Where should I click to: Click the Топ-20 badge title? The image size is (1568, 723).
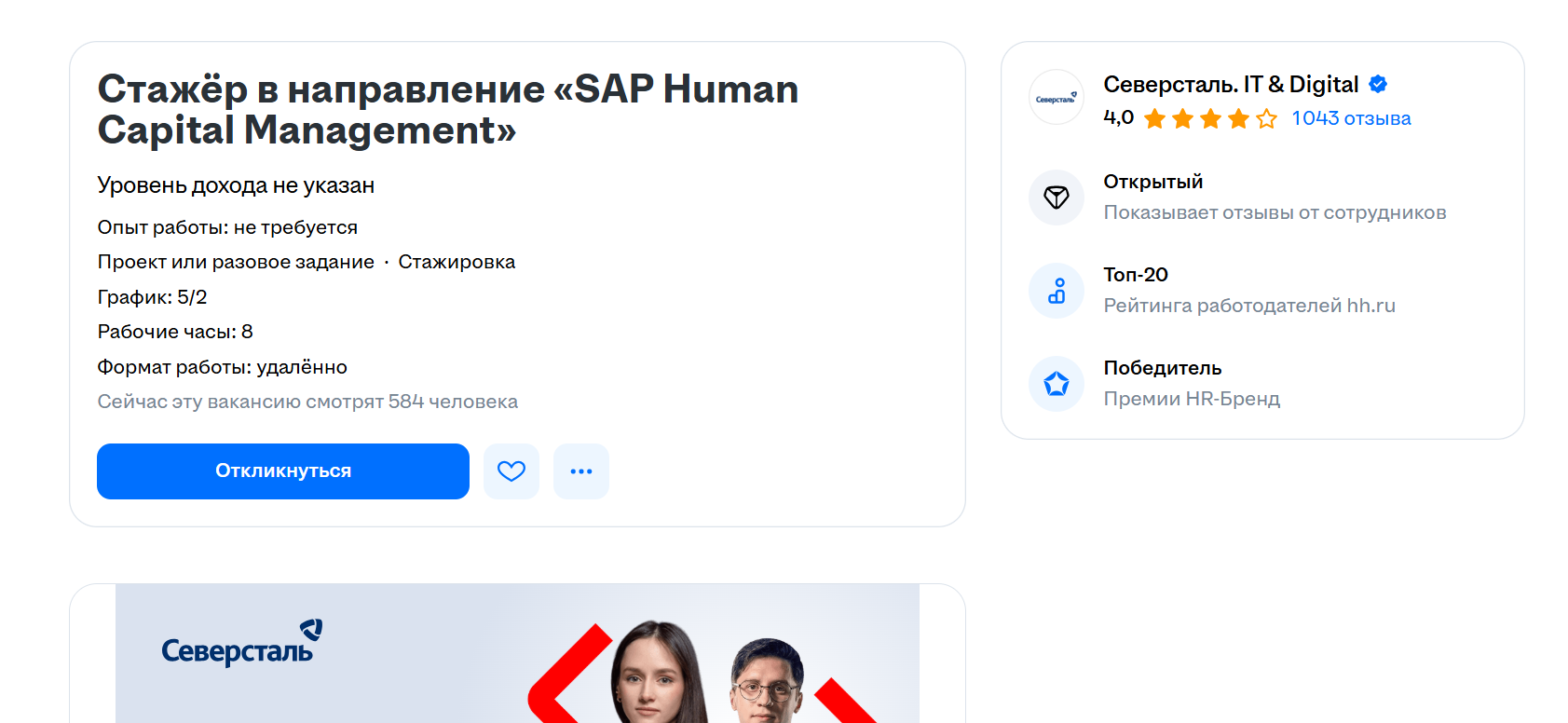[x=1136, y=275]
